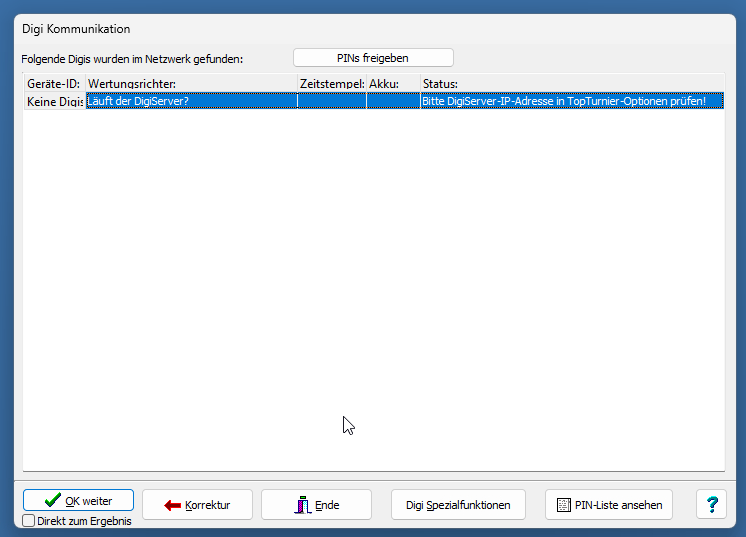746x537 pixels.
Task: Click the exit door icon on Ende
Action: point(302,505)
